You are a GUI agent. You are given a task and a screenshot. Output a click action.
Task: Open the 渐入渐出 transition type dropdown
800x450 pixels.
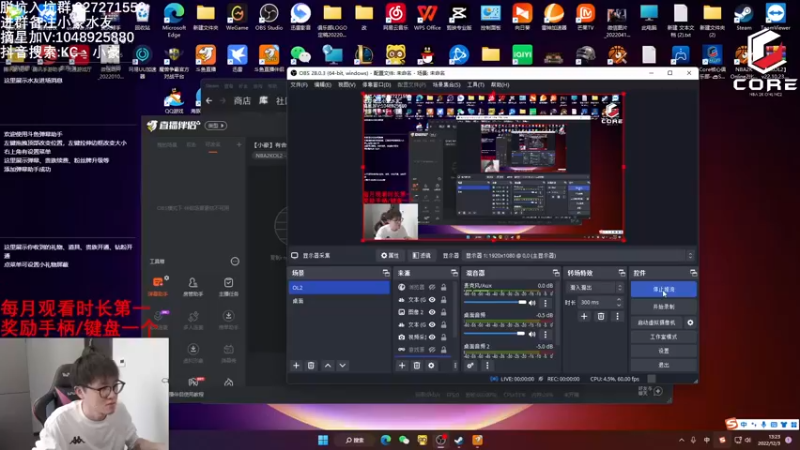coord(594,288)
